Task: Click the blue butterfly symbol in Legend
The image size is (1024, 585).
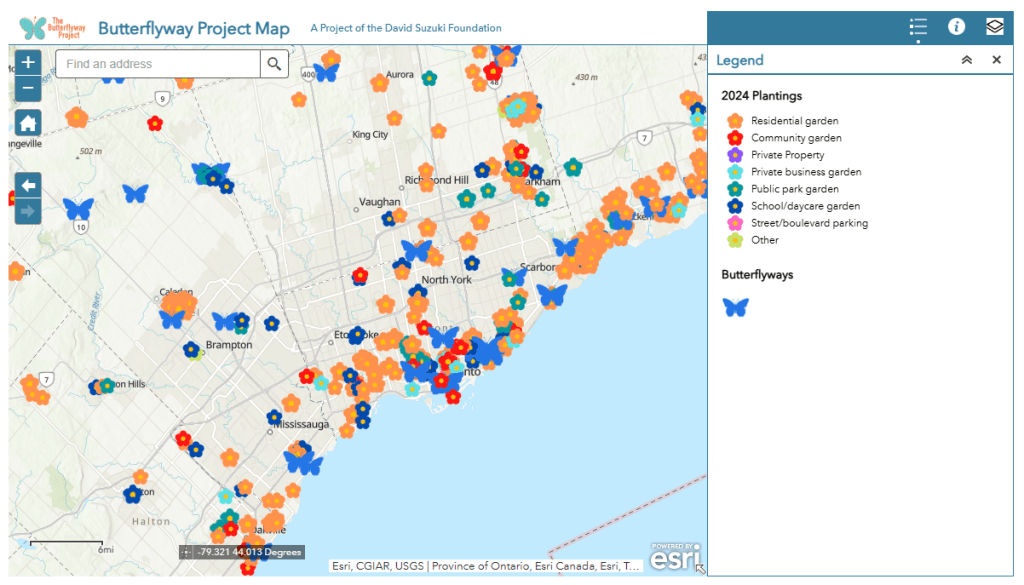Action: click(x=736, y=308)
